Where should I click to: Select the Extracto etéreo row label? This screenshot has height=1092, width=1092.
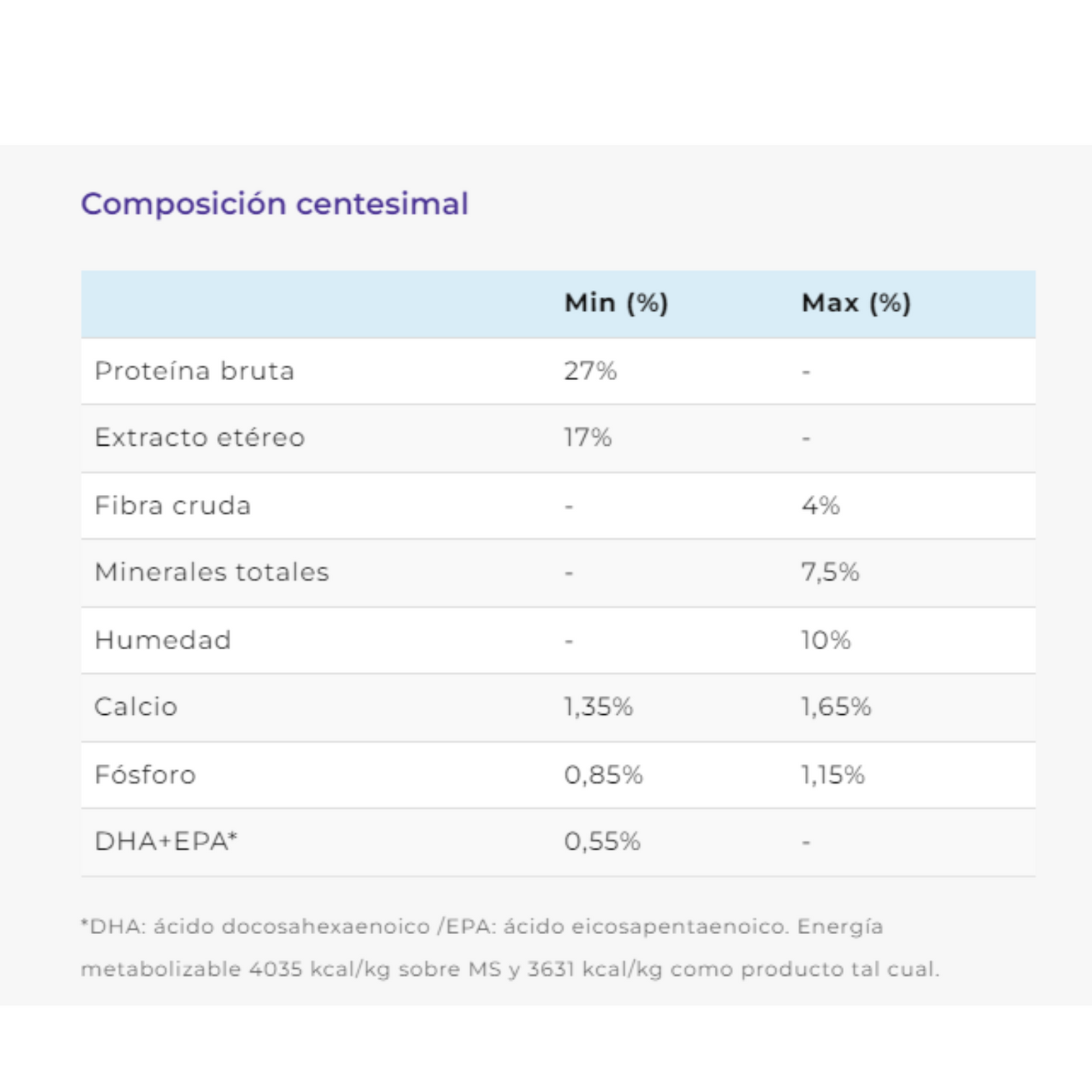[x=200, y=438]
